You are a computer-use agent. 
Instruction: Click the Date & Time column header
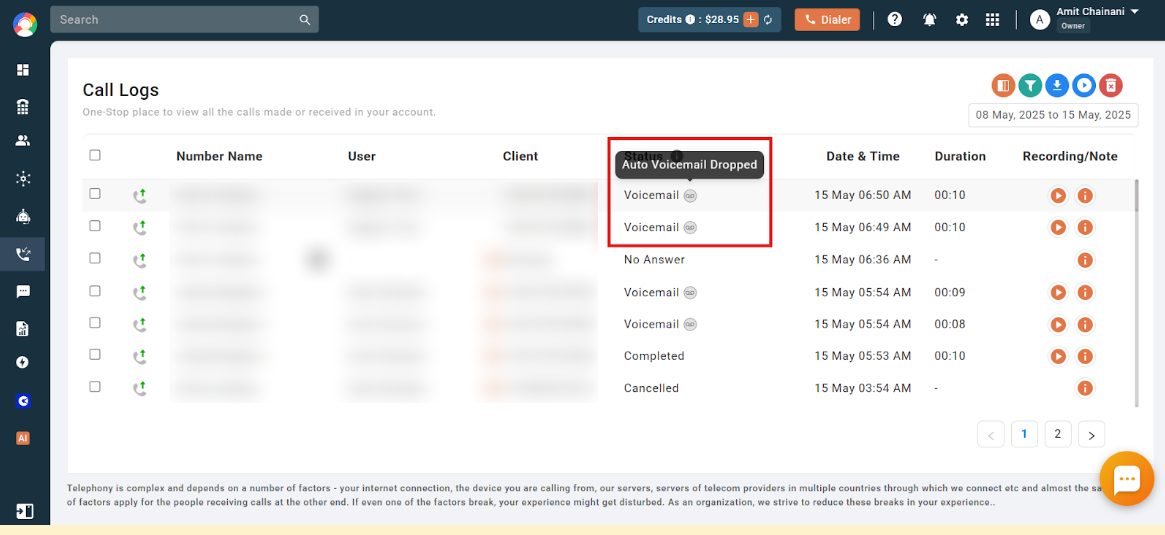[863, 156]
